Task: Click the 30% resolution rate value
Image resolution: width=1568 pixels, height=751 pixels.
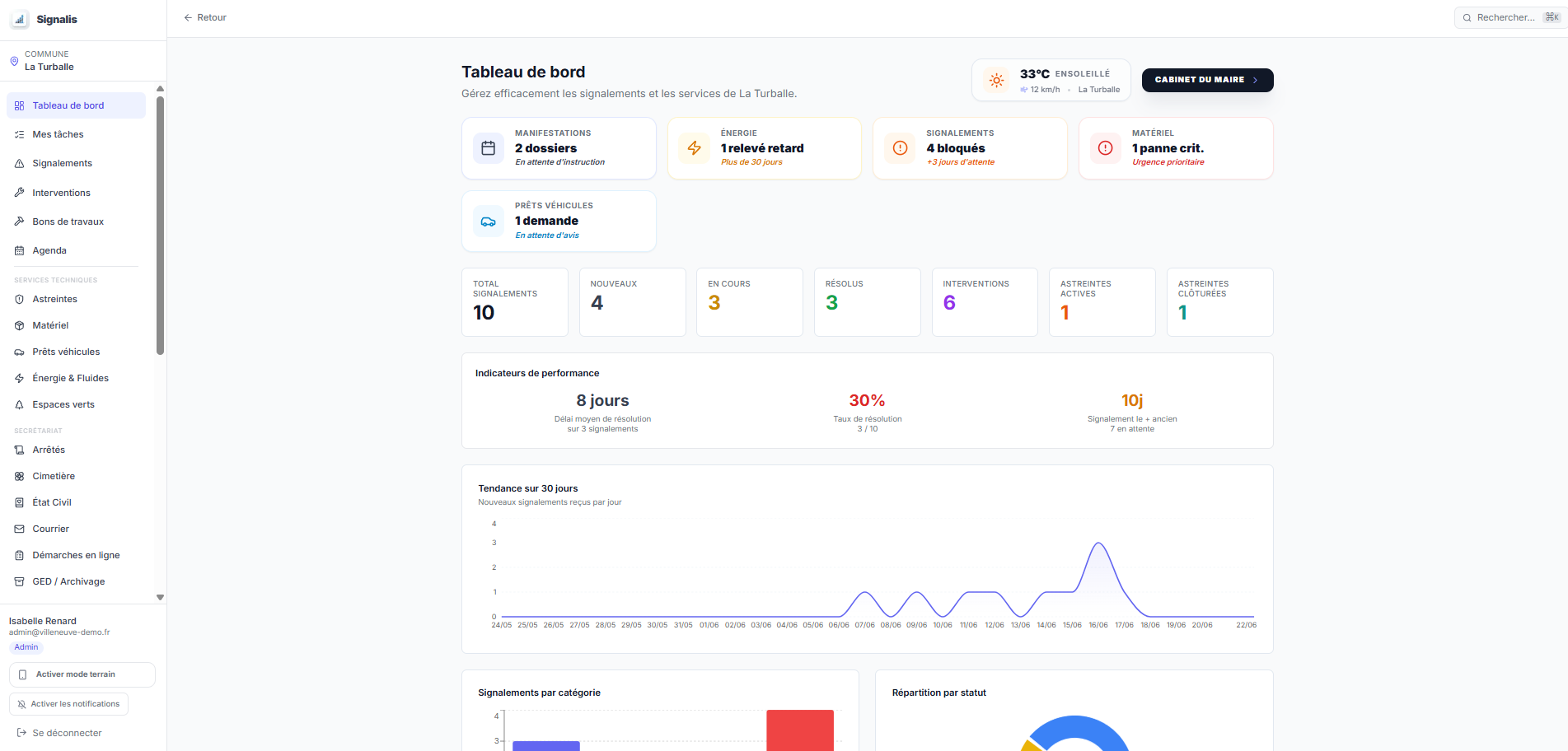Action: pos(867,400)
